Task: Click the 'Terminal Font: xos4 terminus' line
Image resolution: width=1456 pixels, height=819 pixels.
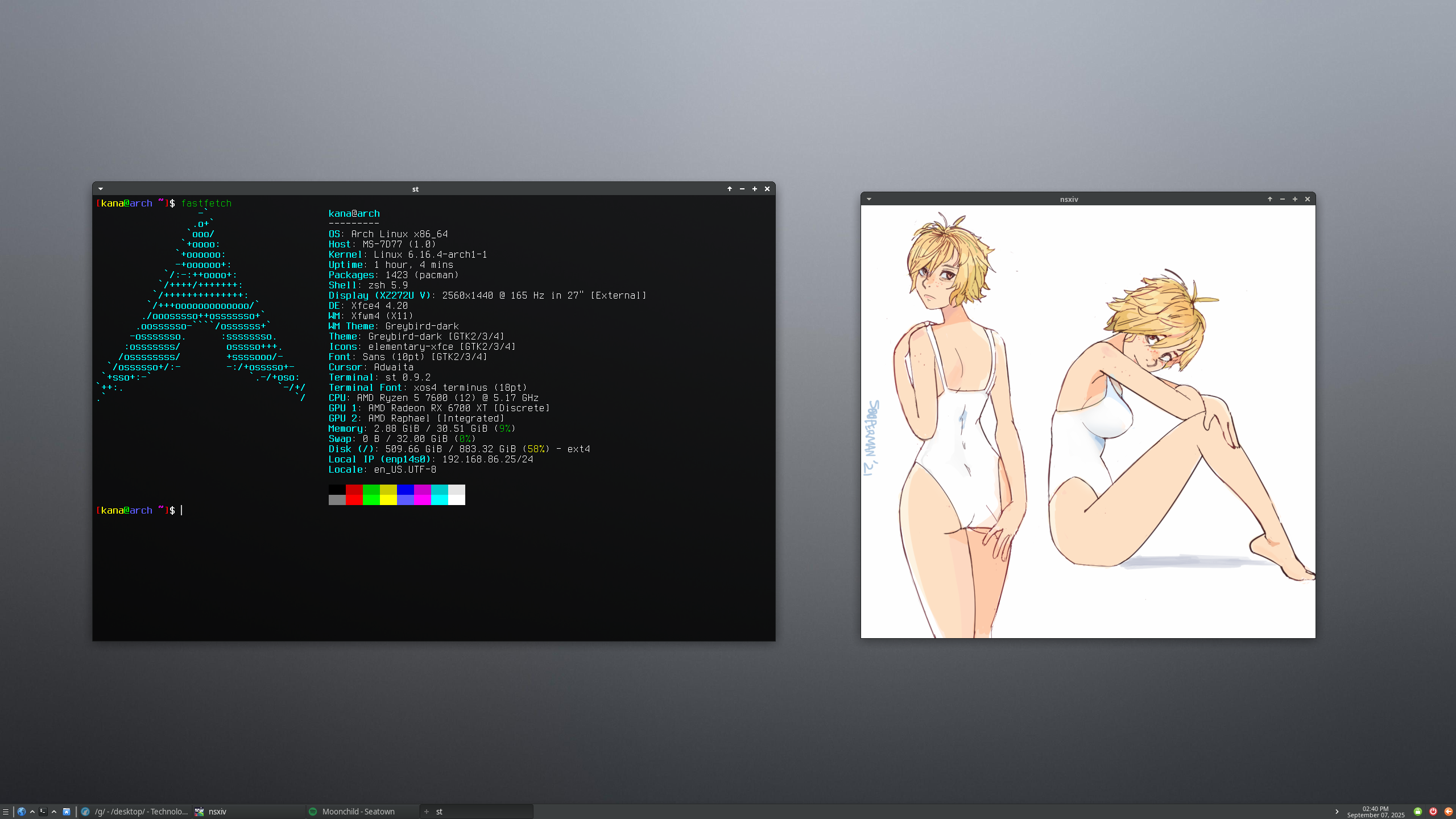Action: pos(428,387)
